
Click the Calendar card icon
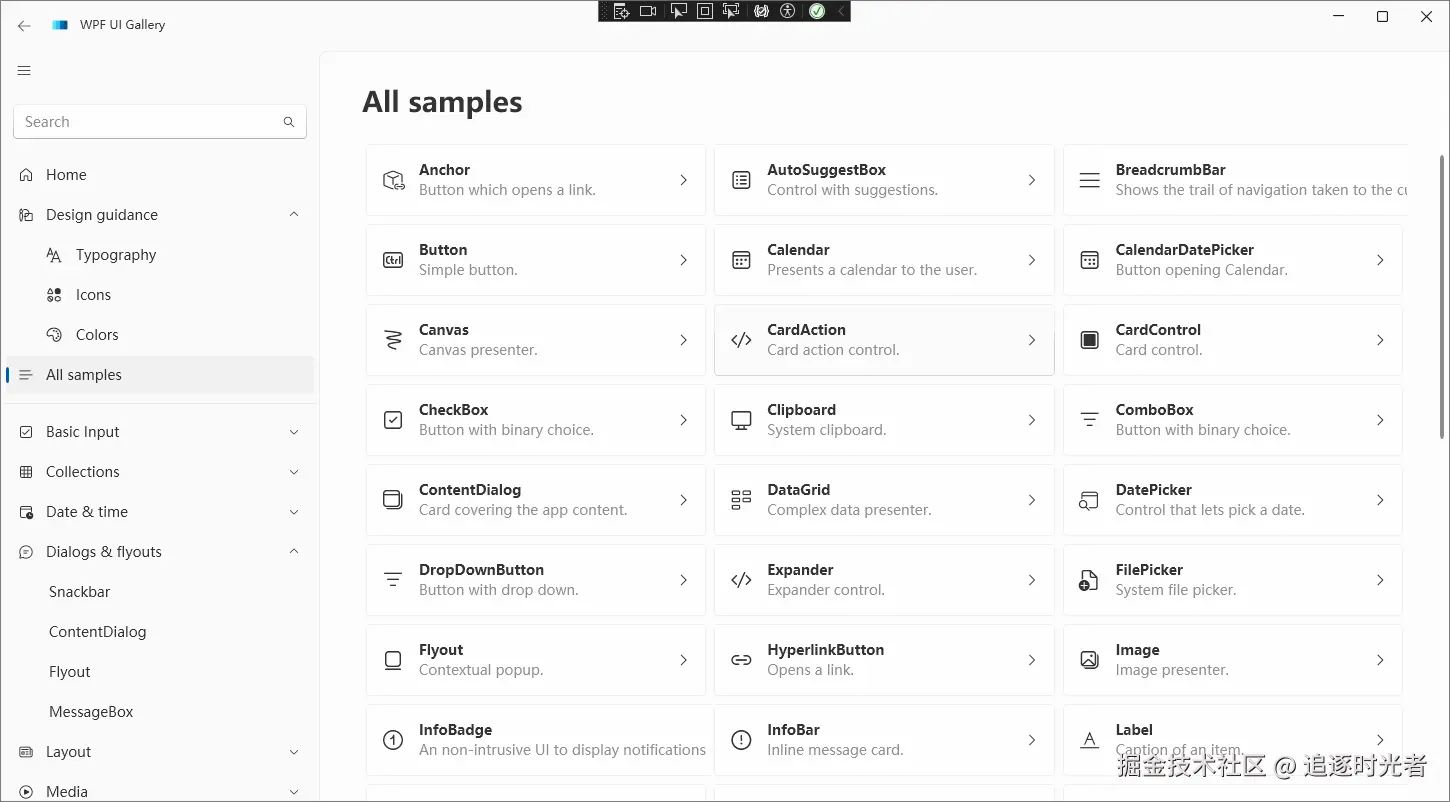coord(741,260)
